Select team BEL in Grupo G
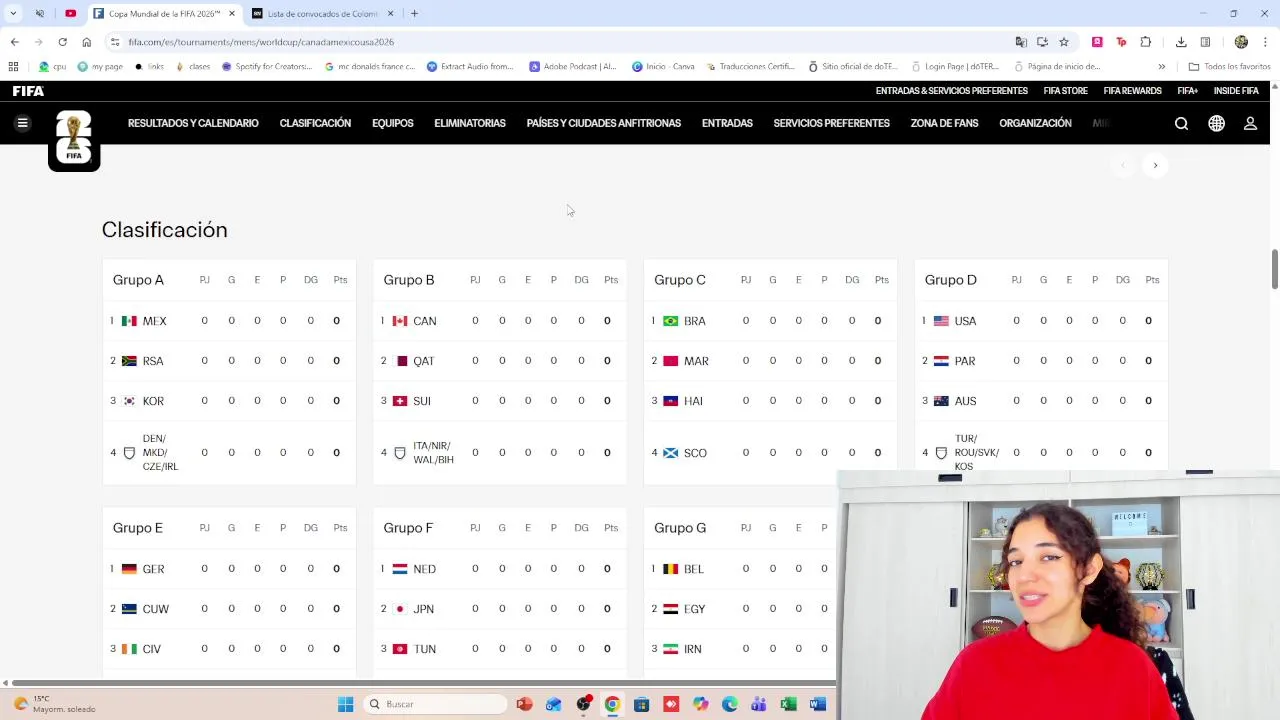The image size is (1280, 720). pos(694,569)
